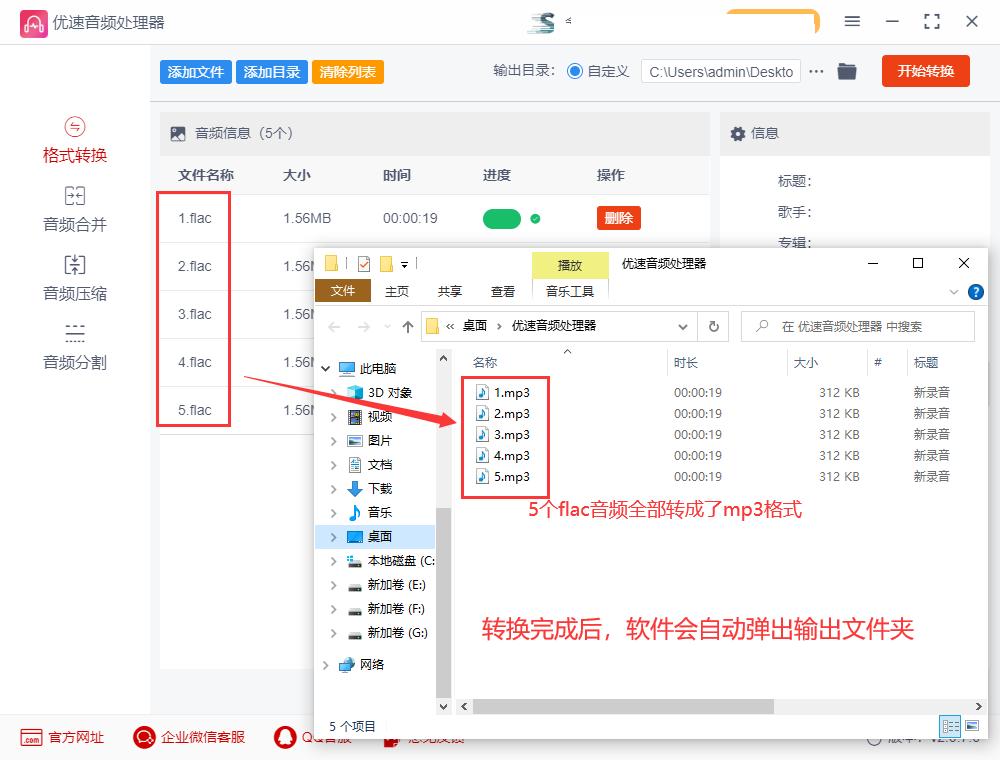Image resolution: width=1000 pixels, height=760 pixels.
Task: Expand the 音乐 folder node
Action: (335, 512)
